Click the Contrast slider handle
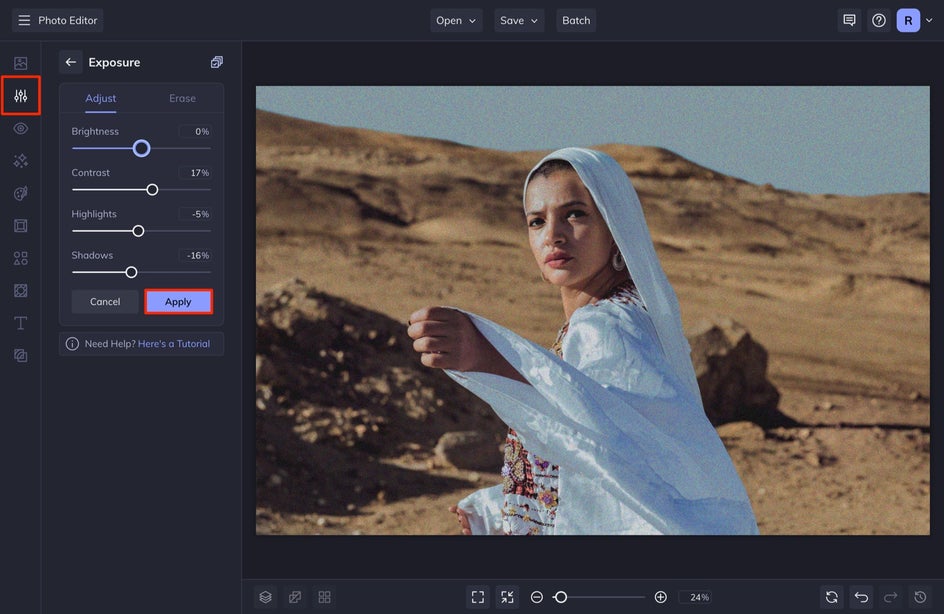Screen dimensions: 944x614 pyautogui.click(x=152, y=190)
